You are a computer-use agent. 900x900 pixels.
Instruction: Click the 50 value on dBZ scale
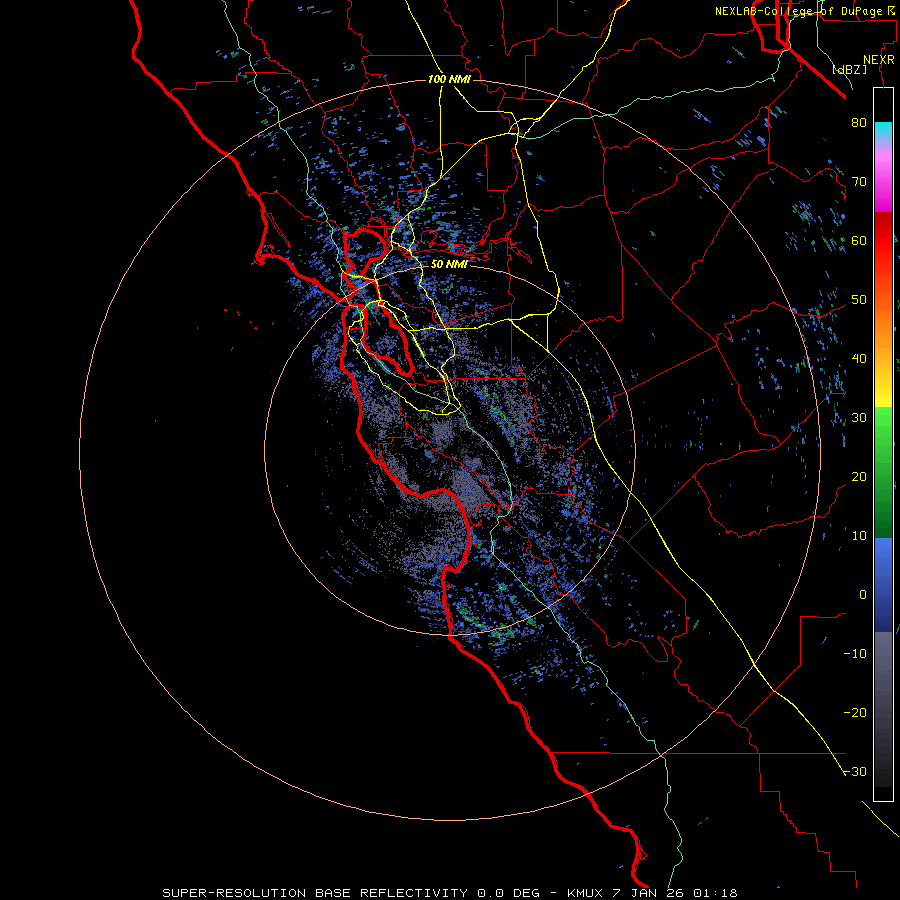point(859,300)
